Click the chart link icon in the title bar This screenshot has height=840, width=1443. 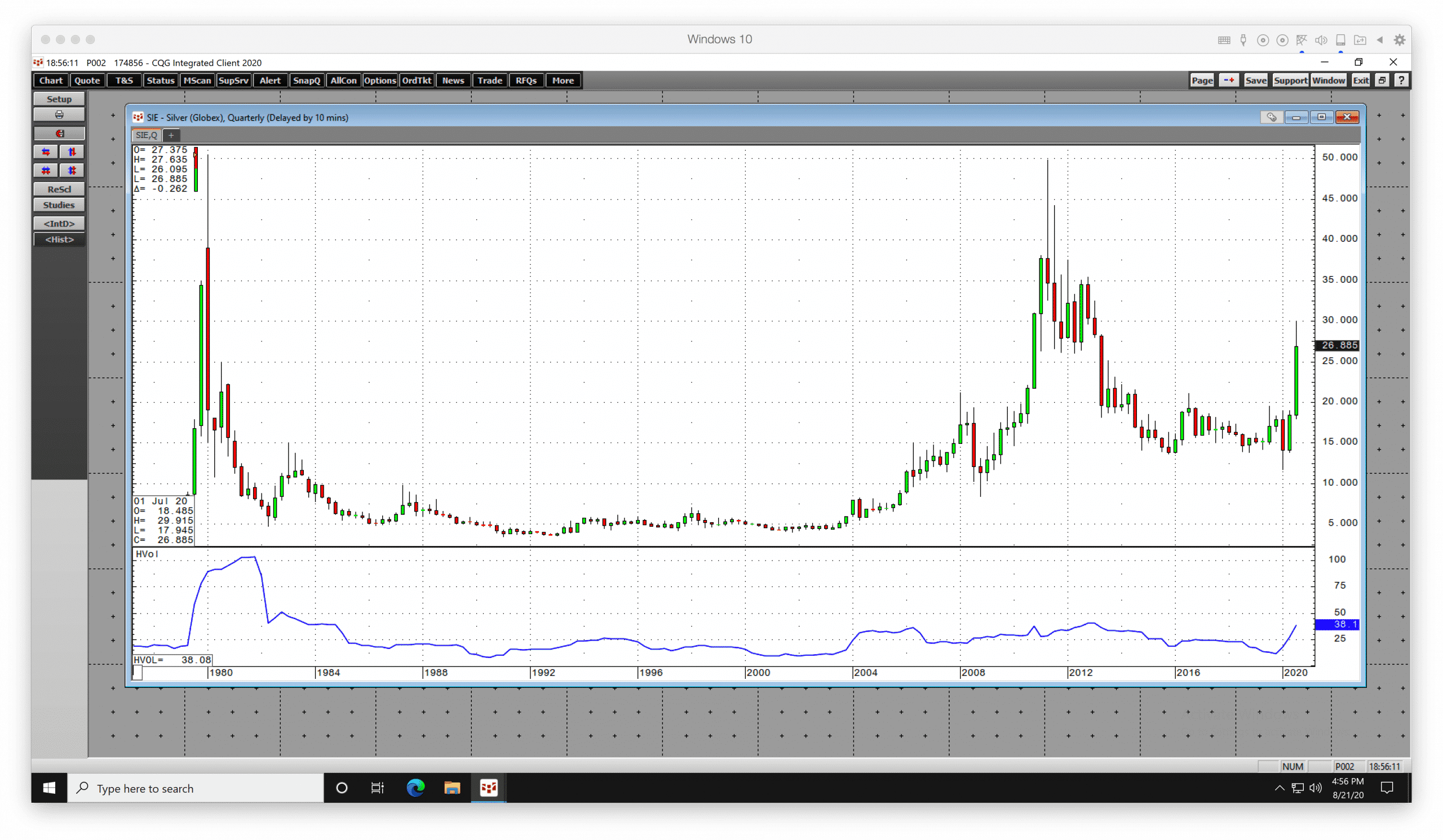click(x=1271, y=117)
